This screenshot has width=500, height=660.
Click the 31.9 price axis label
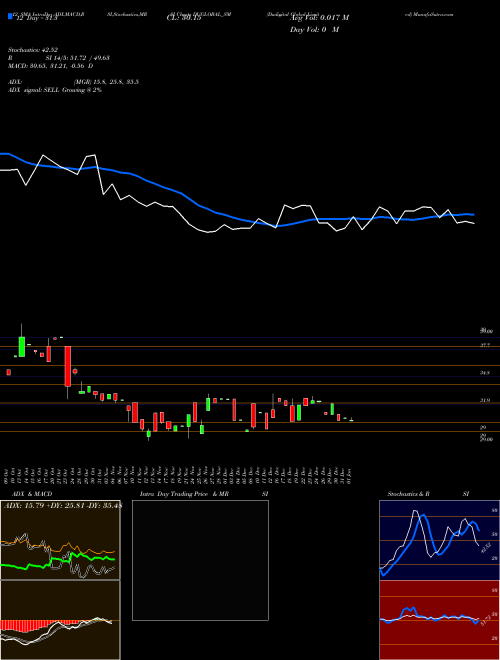tap(485, 400)
